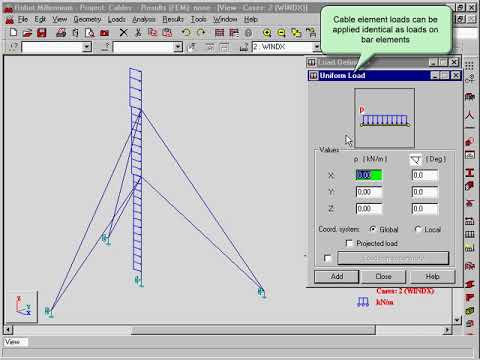Click the Print icon in toolbar
The image size is (480, 360).
(61, 32)
